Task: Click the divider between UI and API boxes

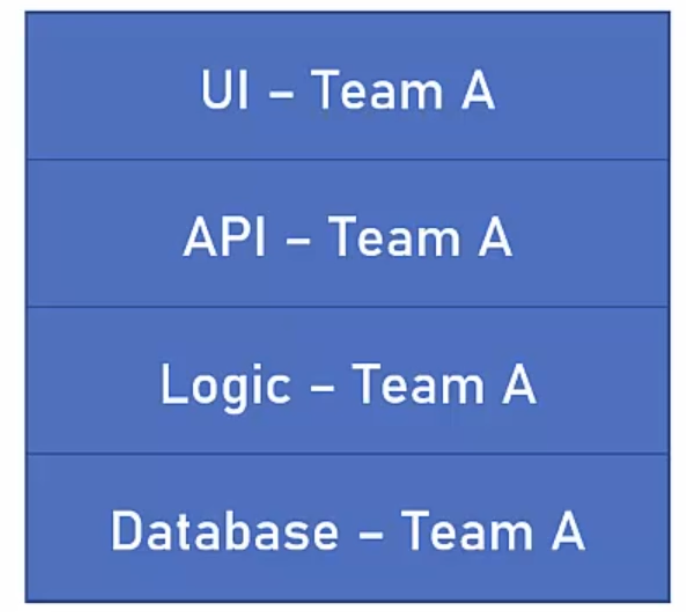Action: (347, 160)
